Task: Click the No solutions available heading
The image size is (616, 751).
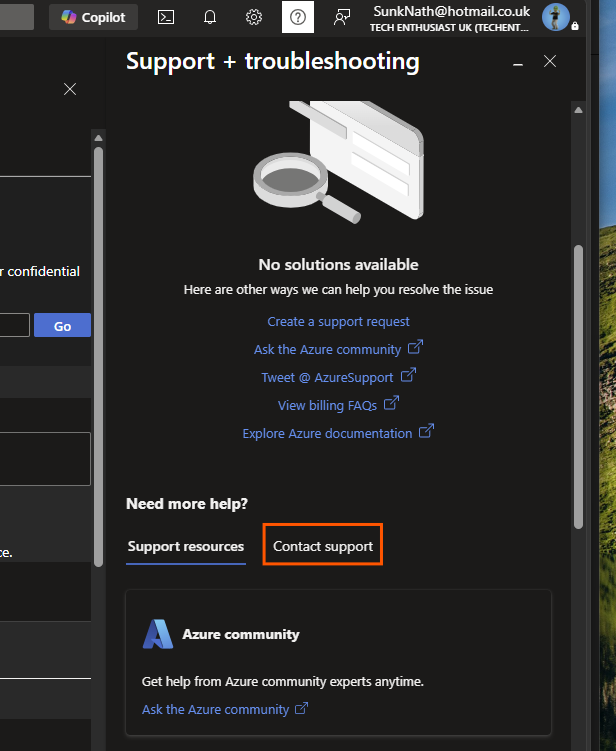Action: (x=338, y=264)
